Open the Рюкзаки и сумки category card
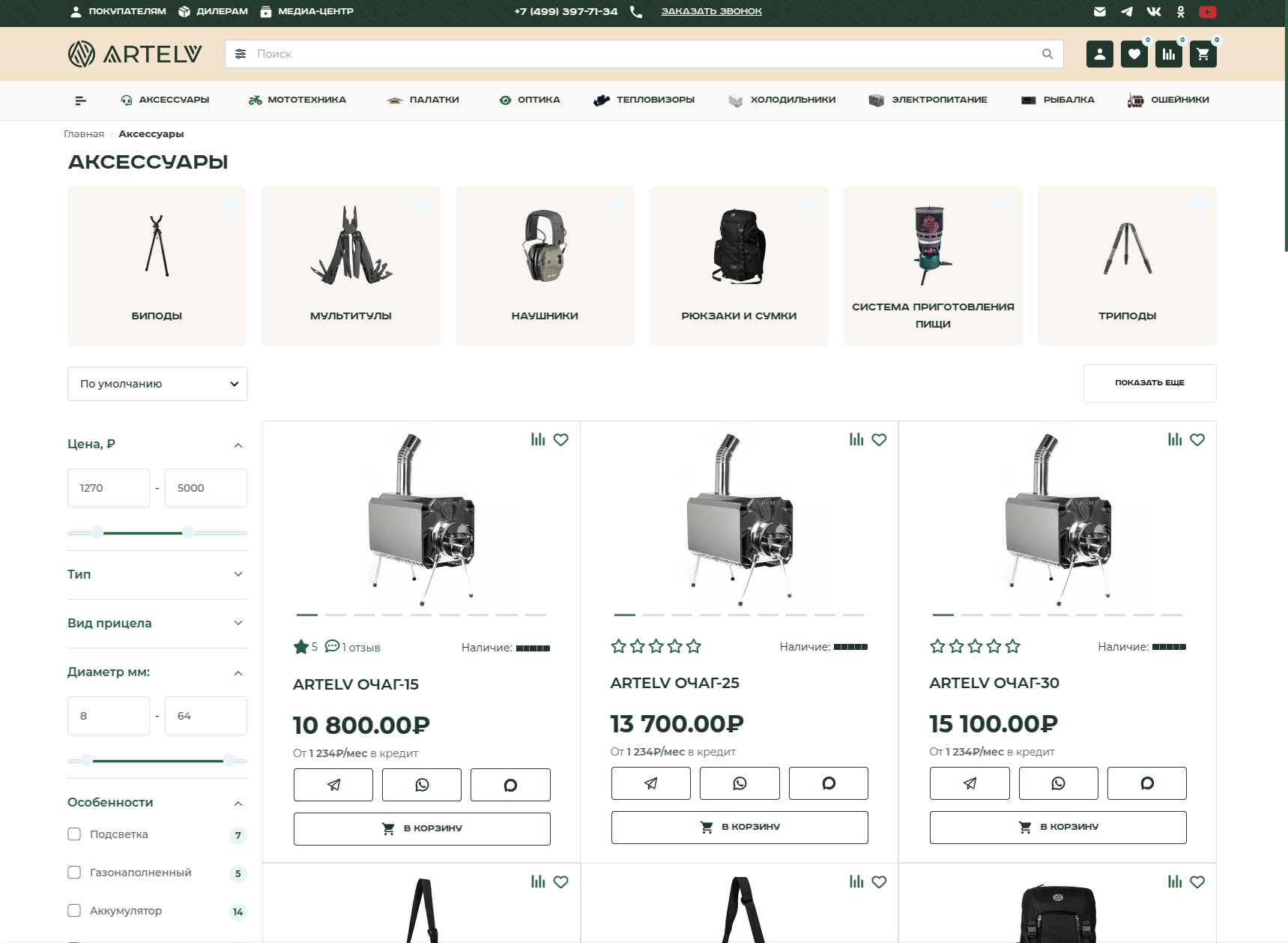Image resolution: width=1288 pixels, height=943 pixels. click(739, 266)
